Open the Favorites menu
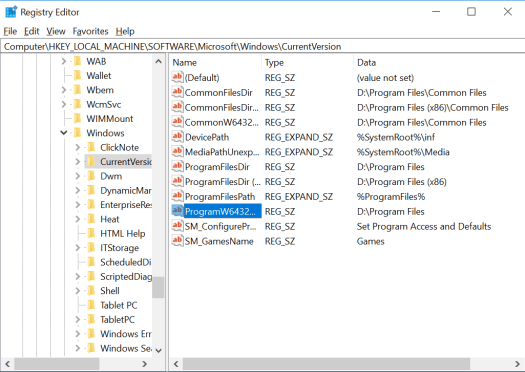This screenshot has width=525, height=372. 90,31
